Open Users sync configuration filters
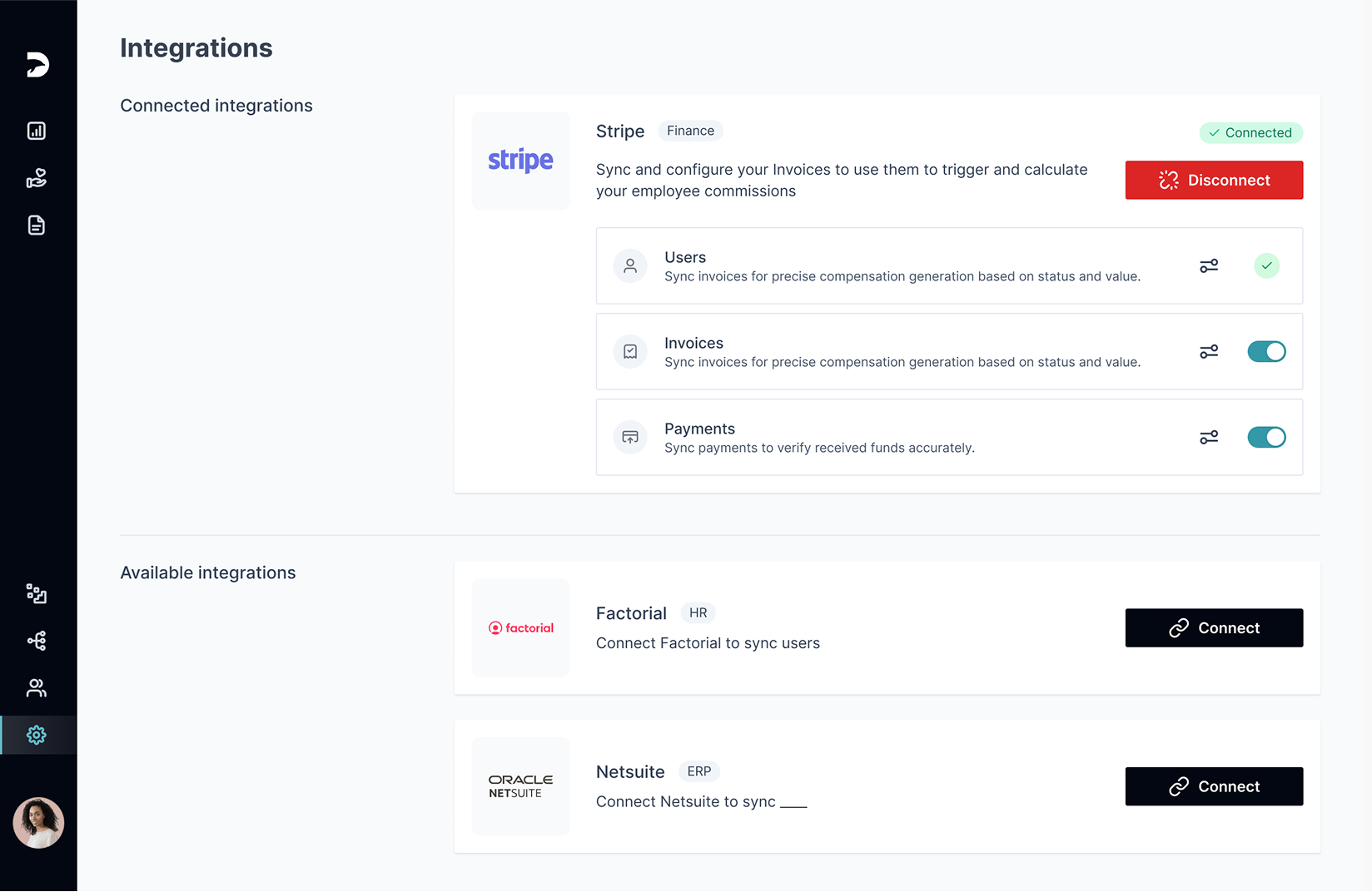 tap(1209, 265)
